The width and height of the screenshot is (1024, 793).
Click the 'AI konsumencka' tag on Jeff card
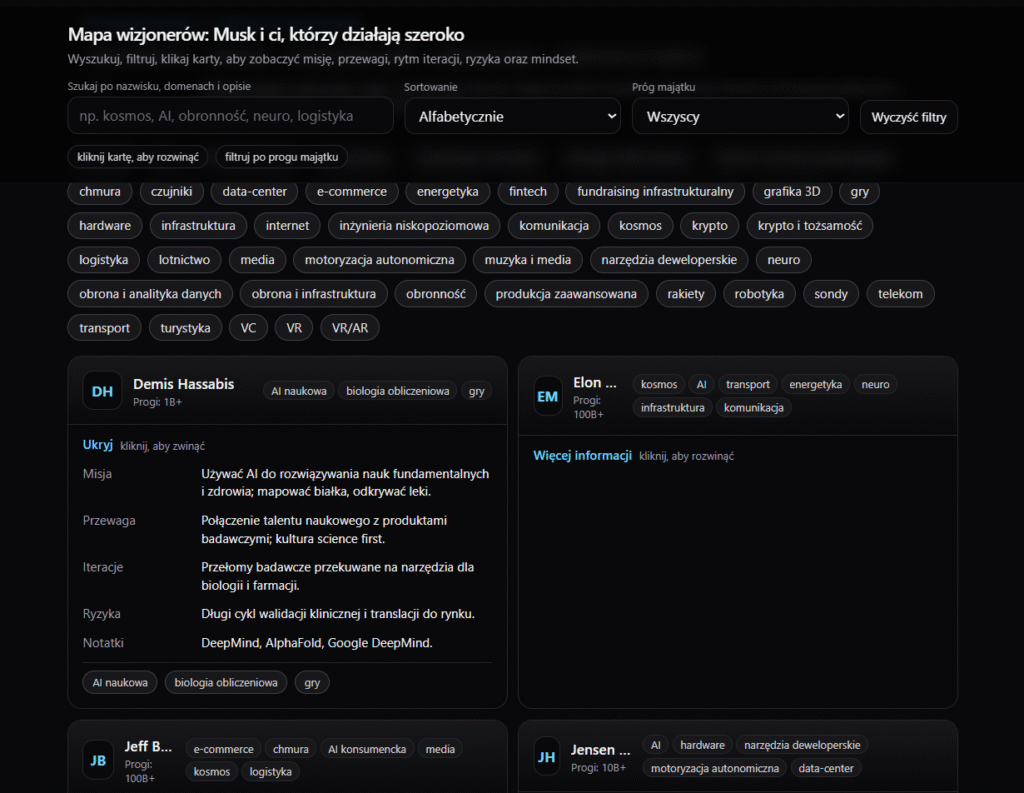(367, 749)
